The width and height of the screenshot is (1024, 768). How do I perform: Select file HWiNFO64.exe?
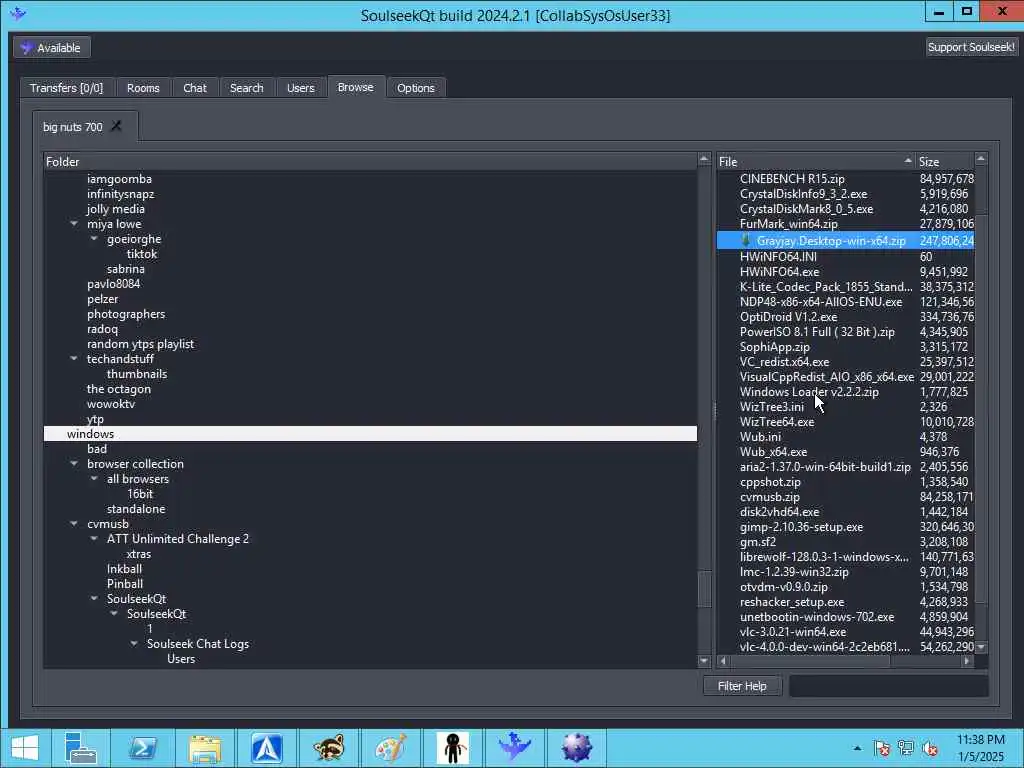pyautogui.click(x=779, y=272)
